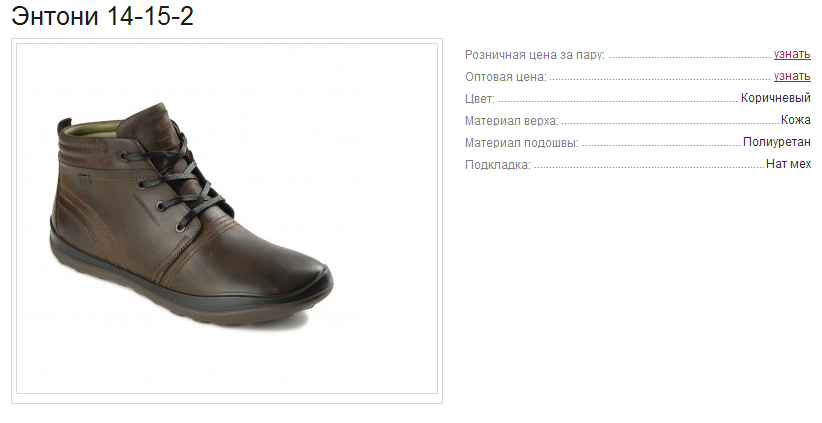Click the 'Энтони 14-15-2' product title
Viewport: 822px width, 423px height.
point(103,16)
